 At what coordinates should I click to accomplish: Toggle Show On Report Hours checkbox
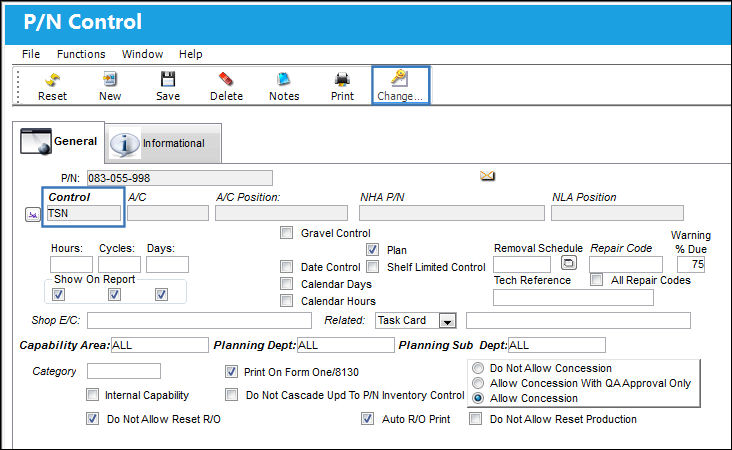pos(58,295)
